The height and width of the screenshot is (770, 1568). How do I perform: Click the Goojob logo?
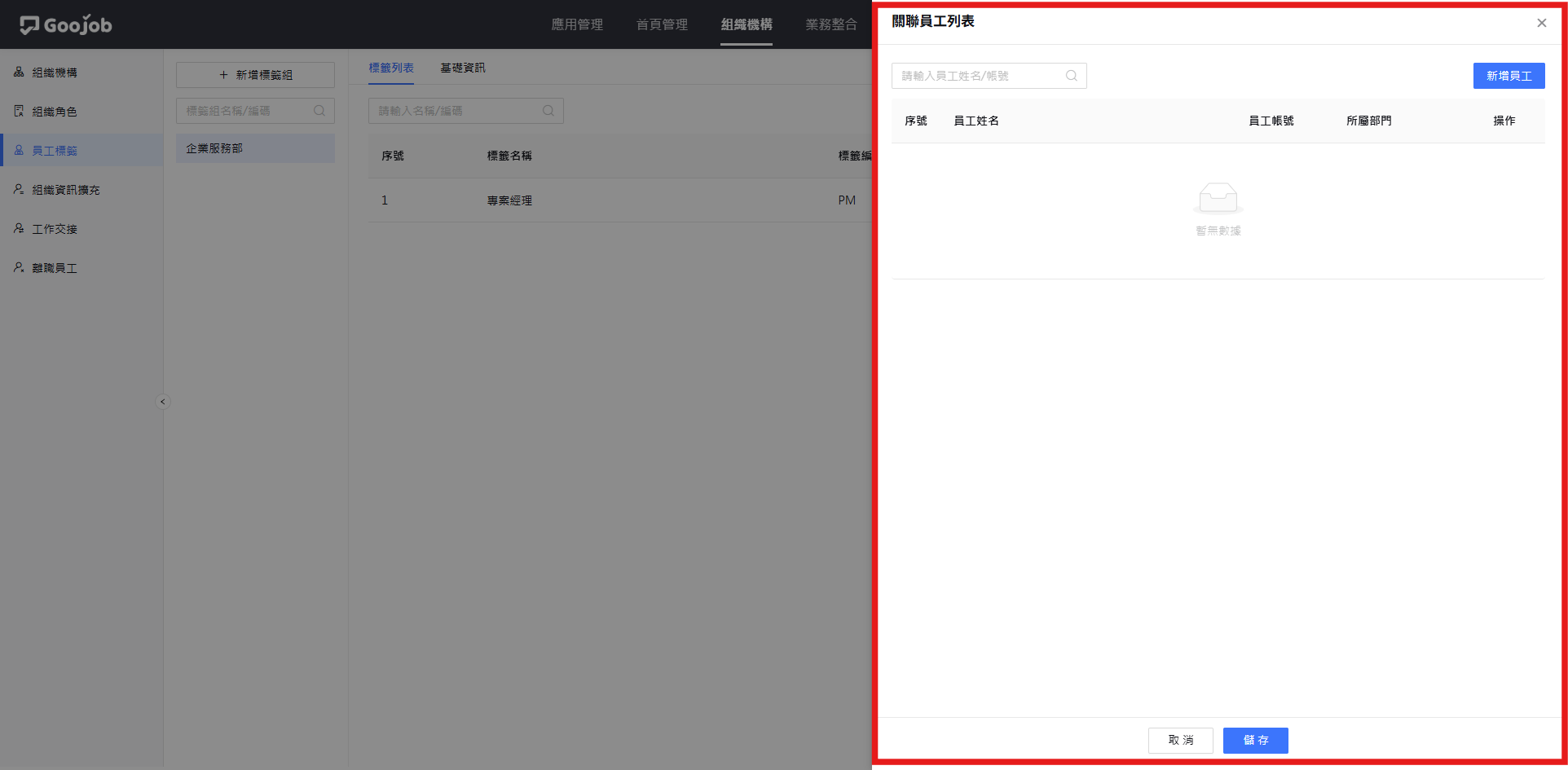coord(66,25)
